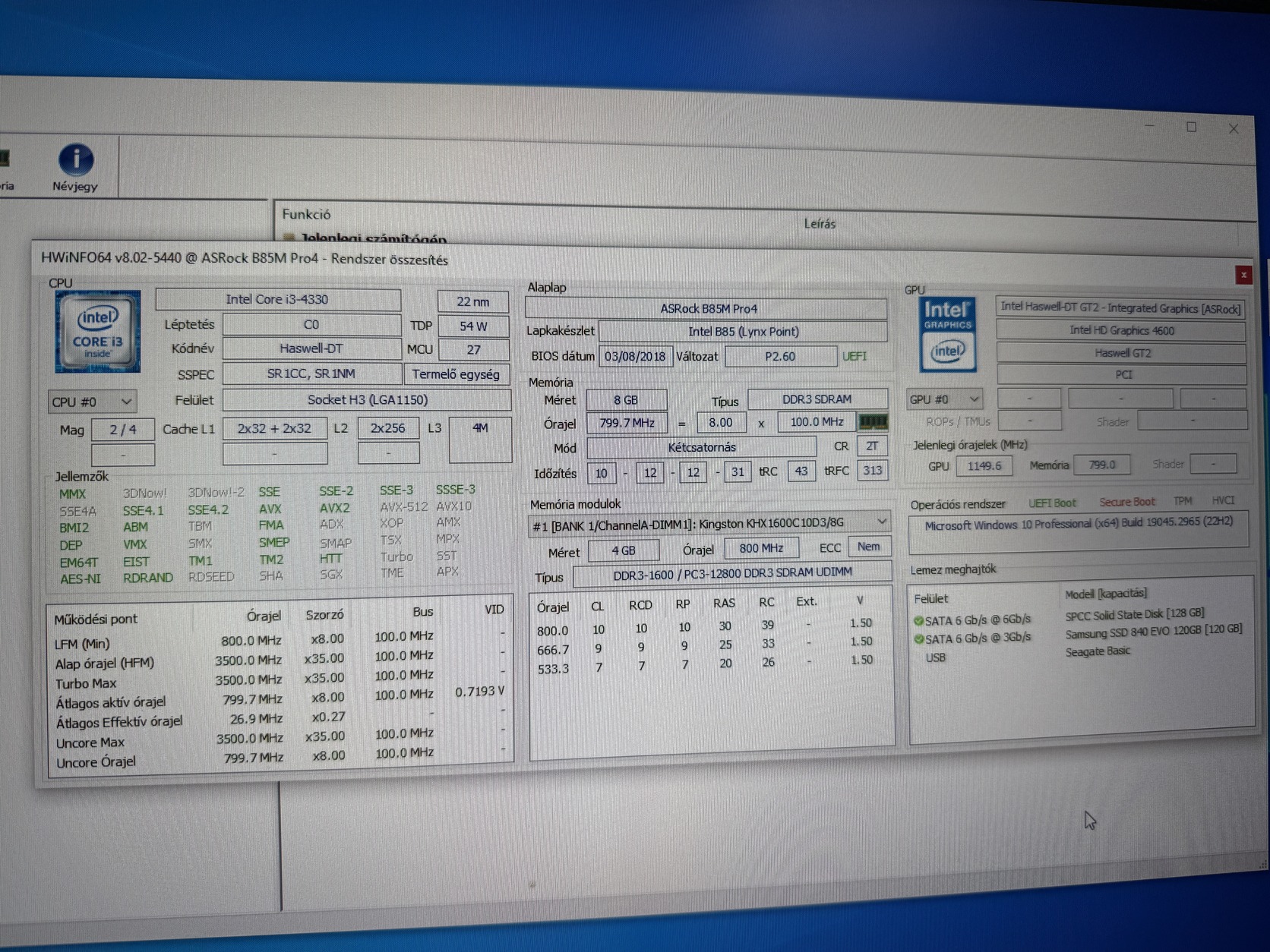Click the green SATA 6Gb/s @ 6Gb/s status icon
The image size is (1270, 952).
point(918,620)
